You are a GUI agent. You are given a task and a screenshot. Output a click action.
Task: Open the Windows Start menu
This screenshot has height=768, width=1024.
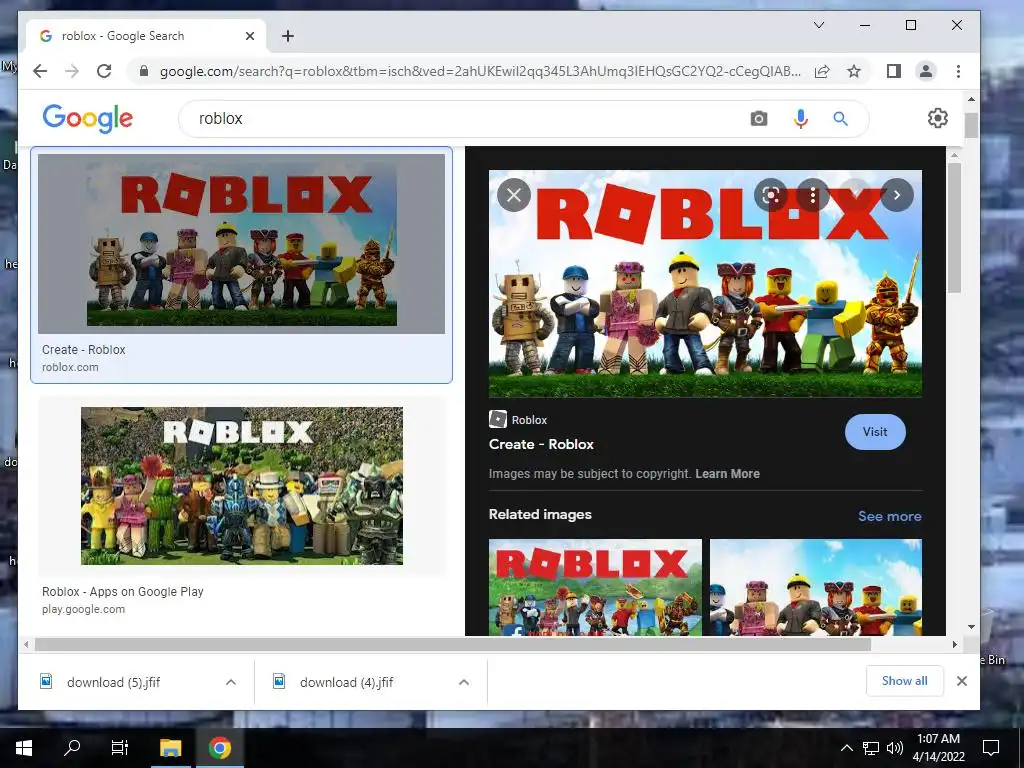click(24, 748)
